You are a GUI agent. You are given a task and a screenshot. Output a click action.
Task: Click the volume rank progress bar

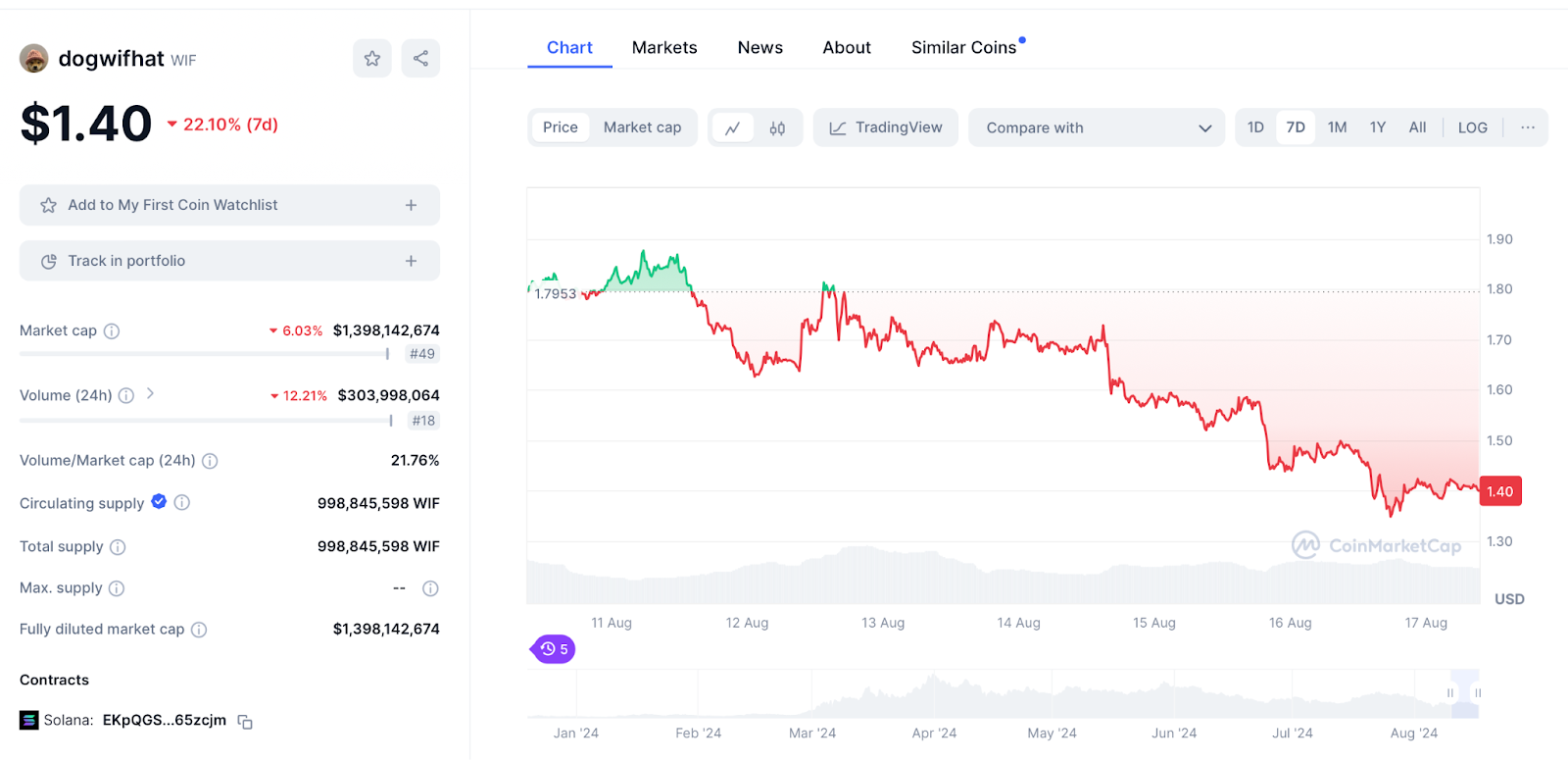point(207,421)
